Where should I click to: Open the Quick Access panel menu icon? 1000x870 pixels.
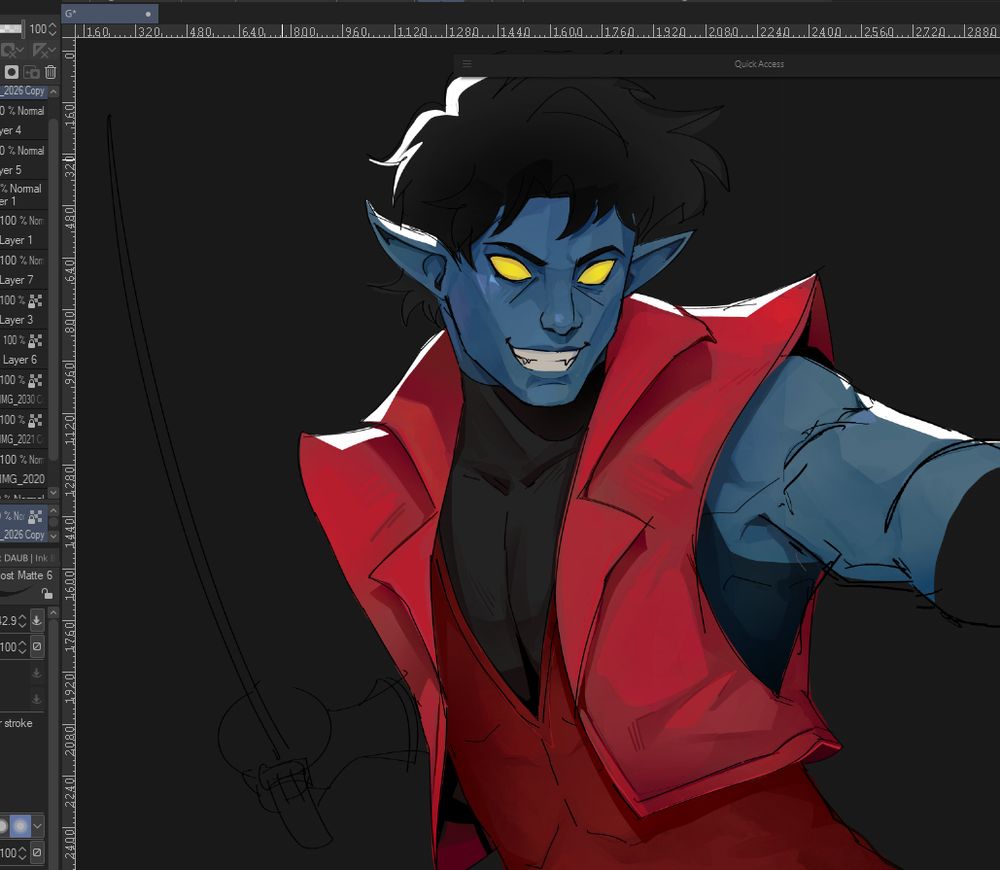(x=467, y=63)
